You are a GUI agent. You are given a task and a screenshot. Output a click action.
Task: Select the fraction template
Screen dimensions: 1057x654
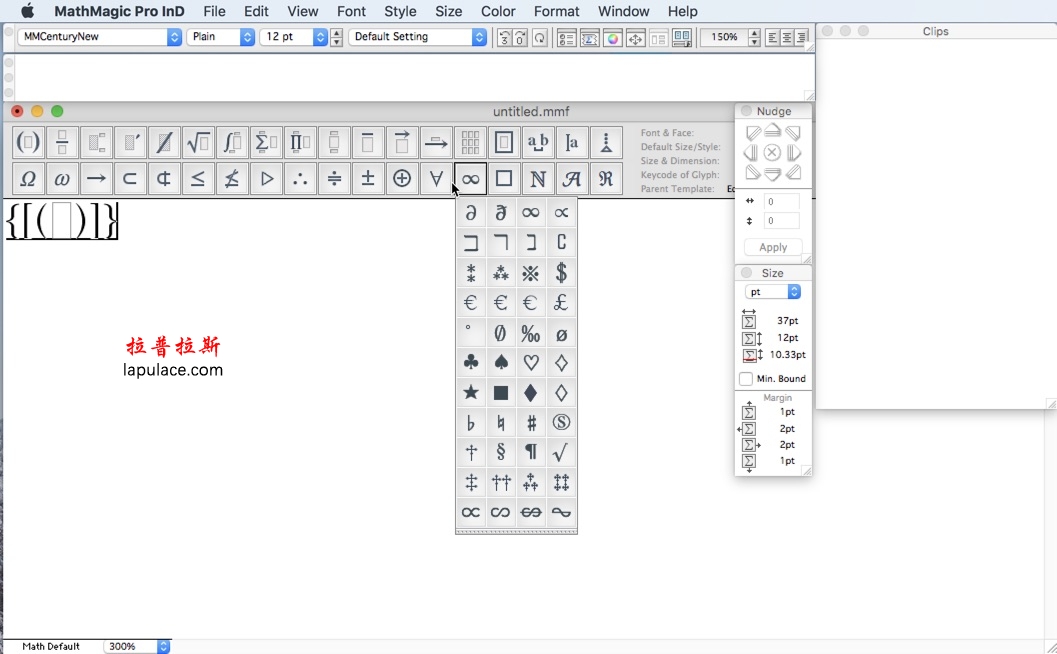62,142
